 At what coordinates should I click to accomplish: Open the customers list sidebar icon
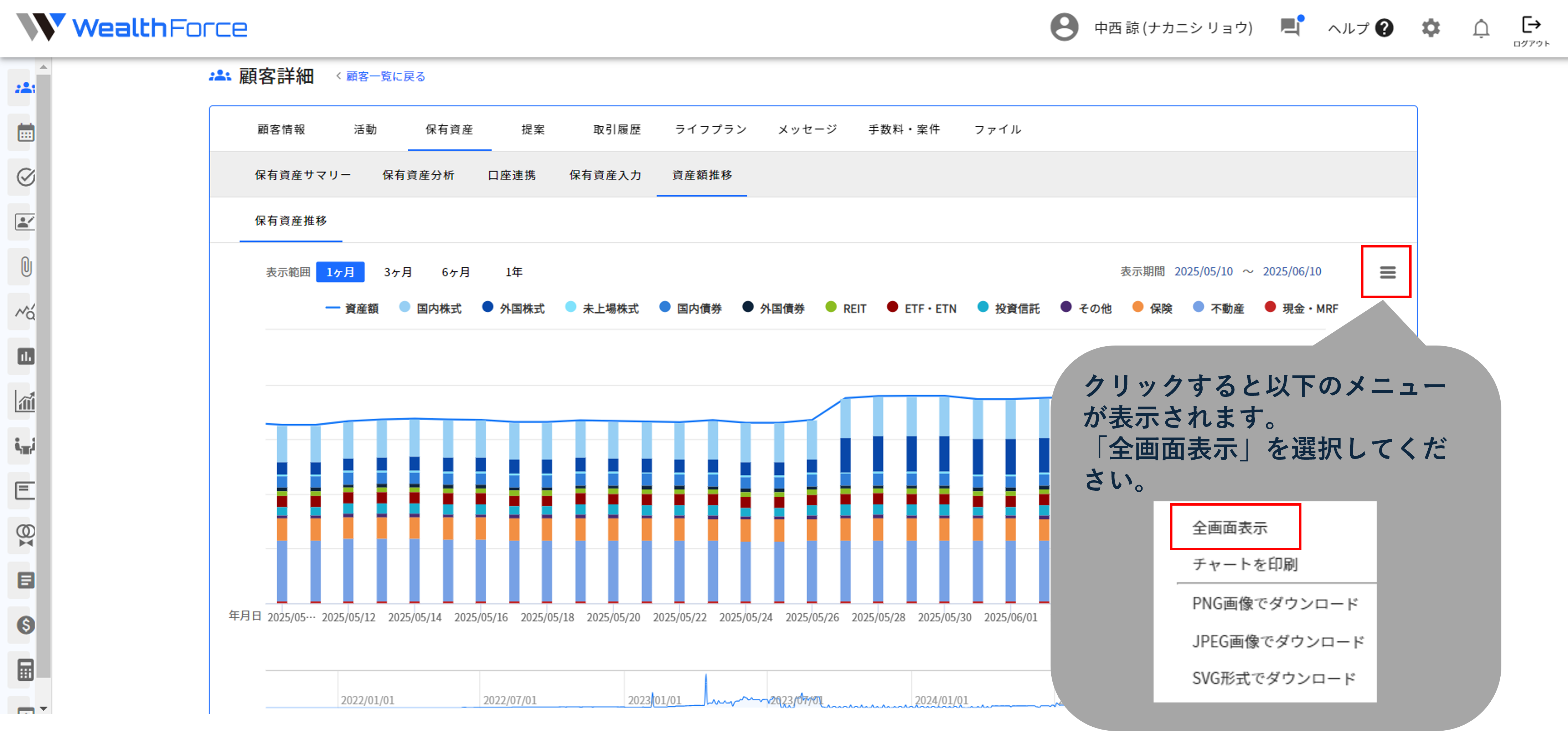coord(24,88)
